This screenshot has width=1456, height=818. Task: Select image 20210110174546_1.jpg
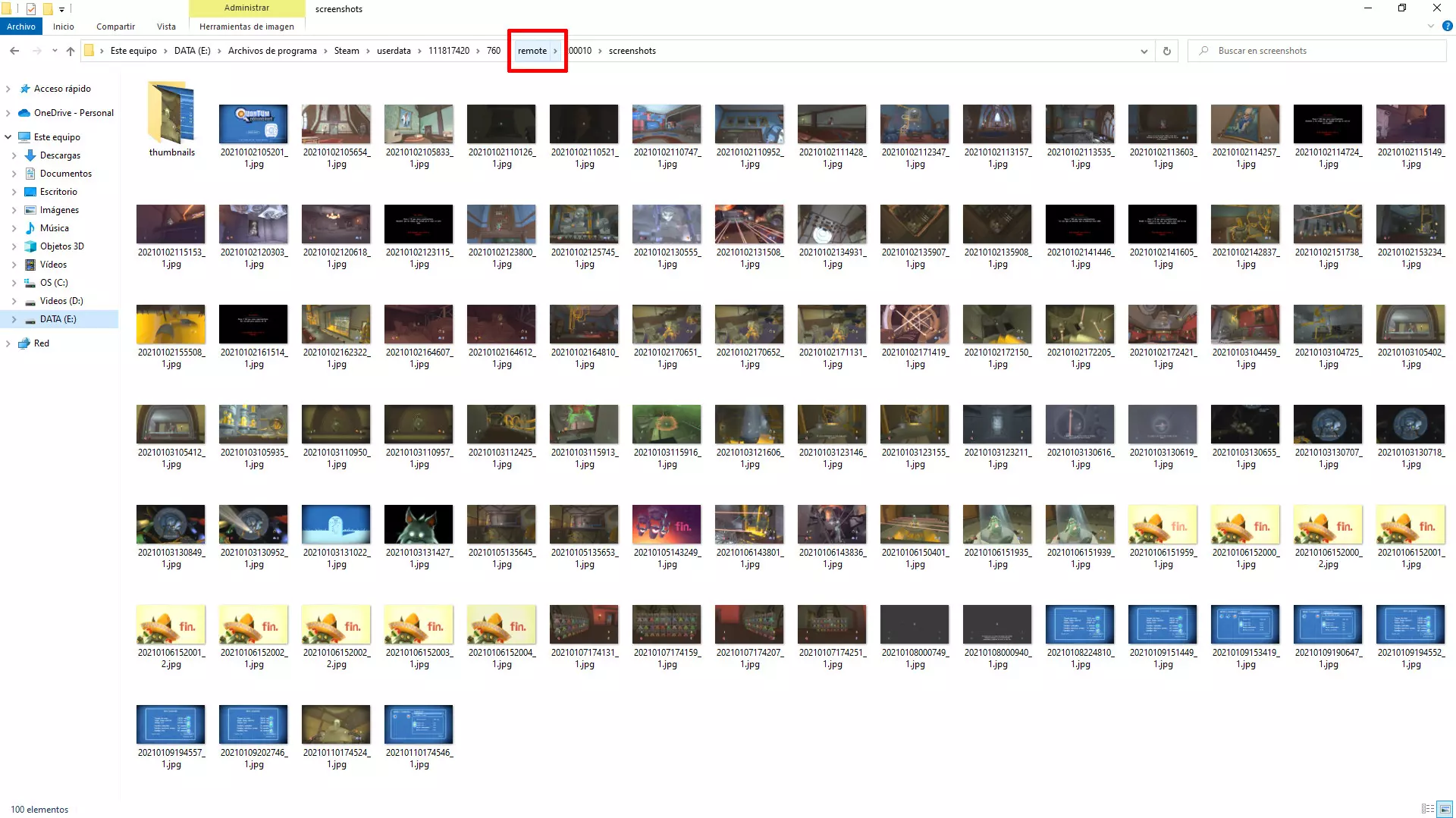point(419,725)
